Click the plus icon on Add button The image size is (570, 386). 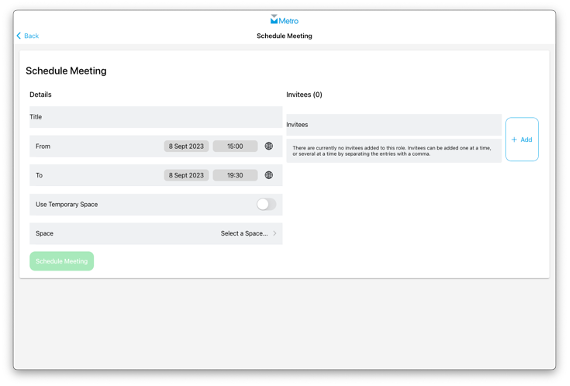click(x=514, y=140)
